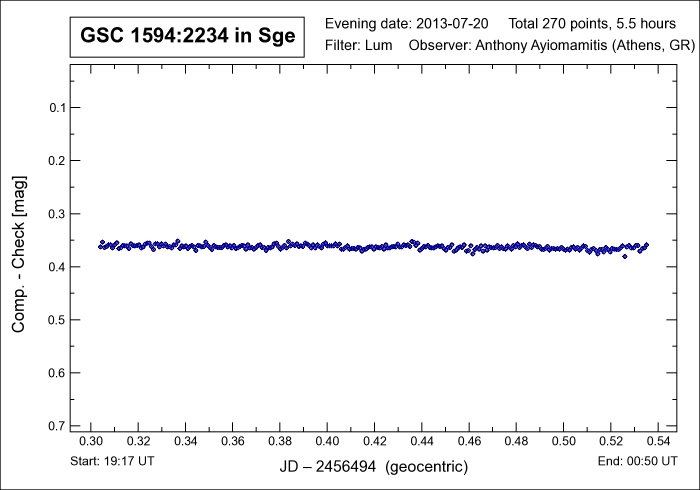Click the 0.30 tick on the time axis
Screen dimensions: 700x490
click(x=91, y=440)
